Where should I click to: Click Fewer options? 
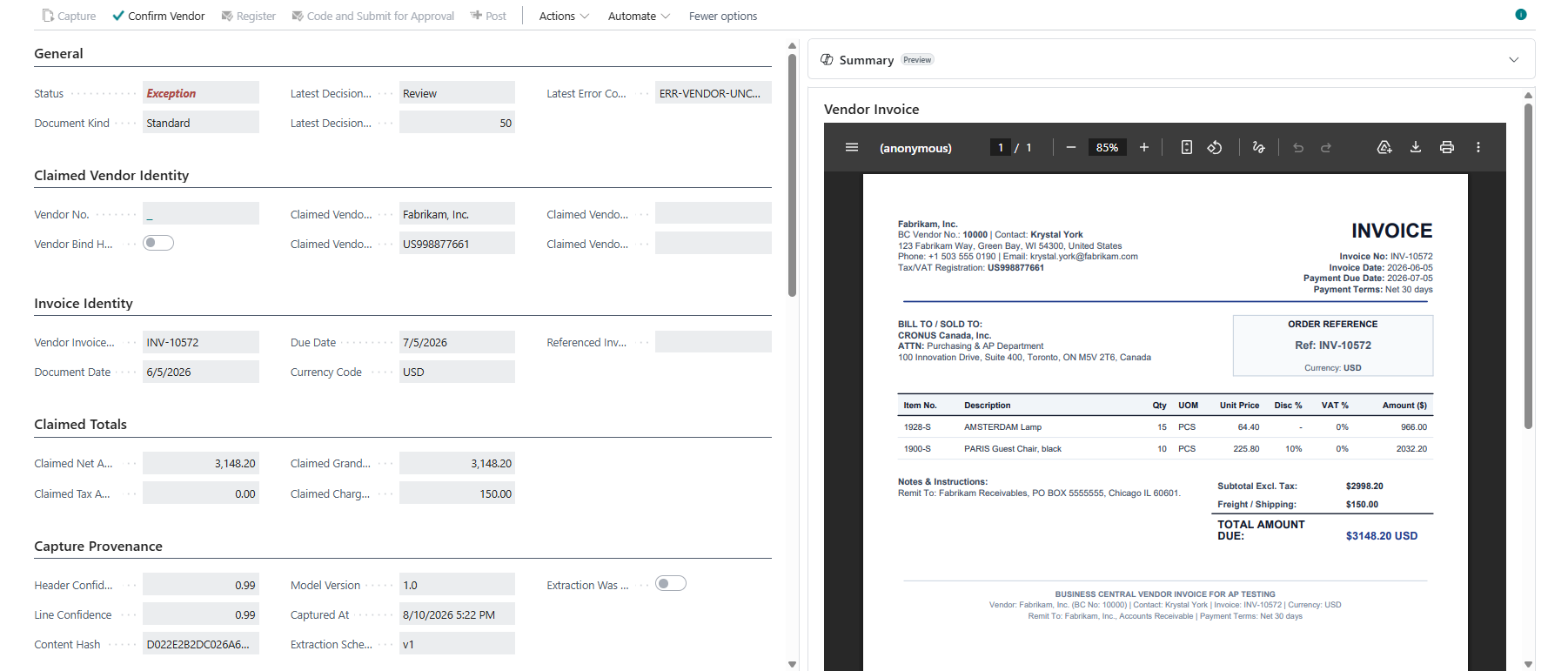pyautogui.click(x=723, y=16)
